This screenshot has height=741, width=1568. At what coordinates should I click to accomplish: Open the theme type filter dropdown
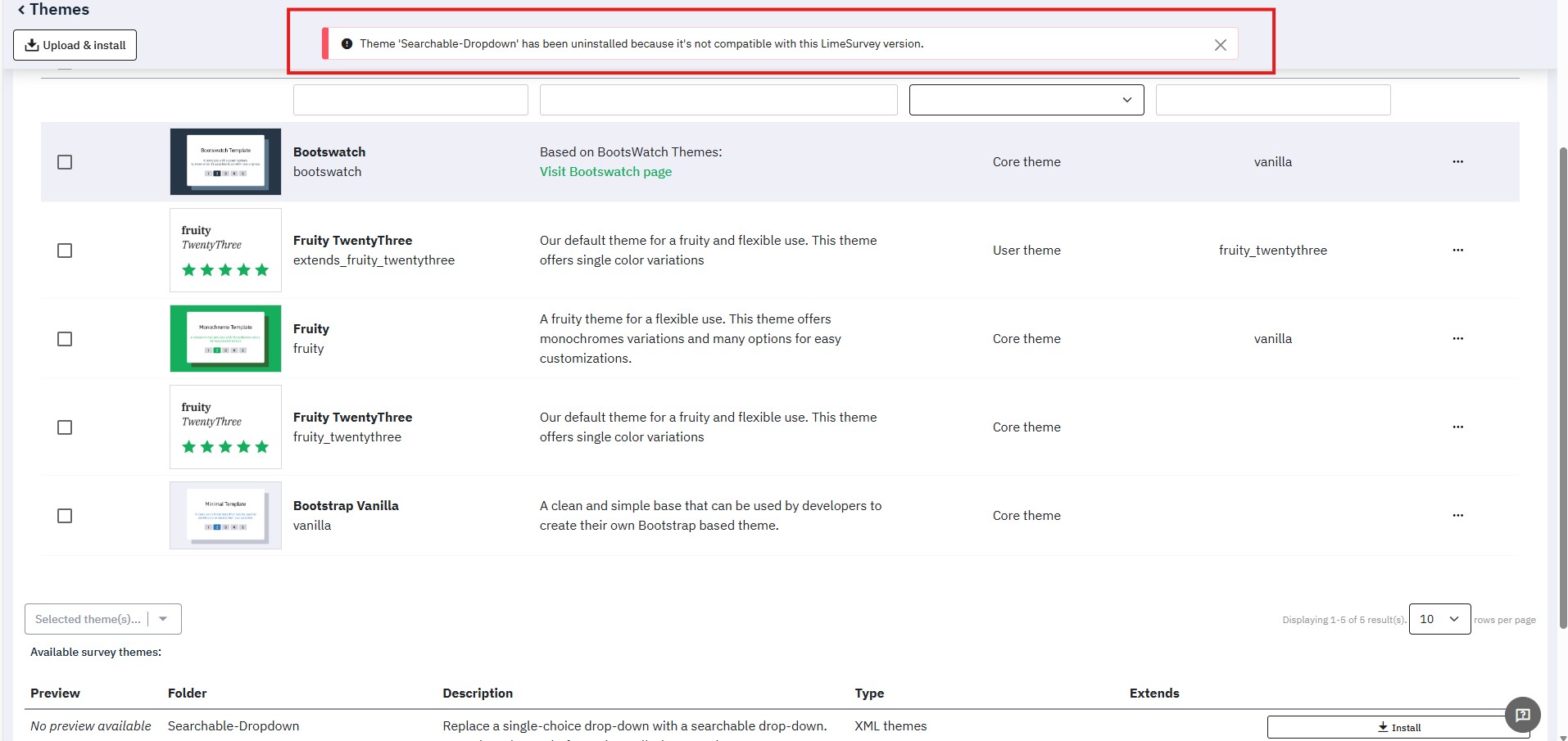pyautogui.click(x=1026, y=100)
